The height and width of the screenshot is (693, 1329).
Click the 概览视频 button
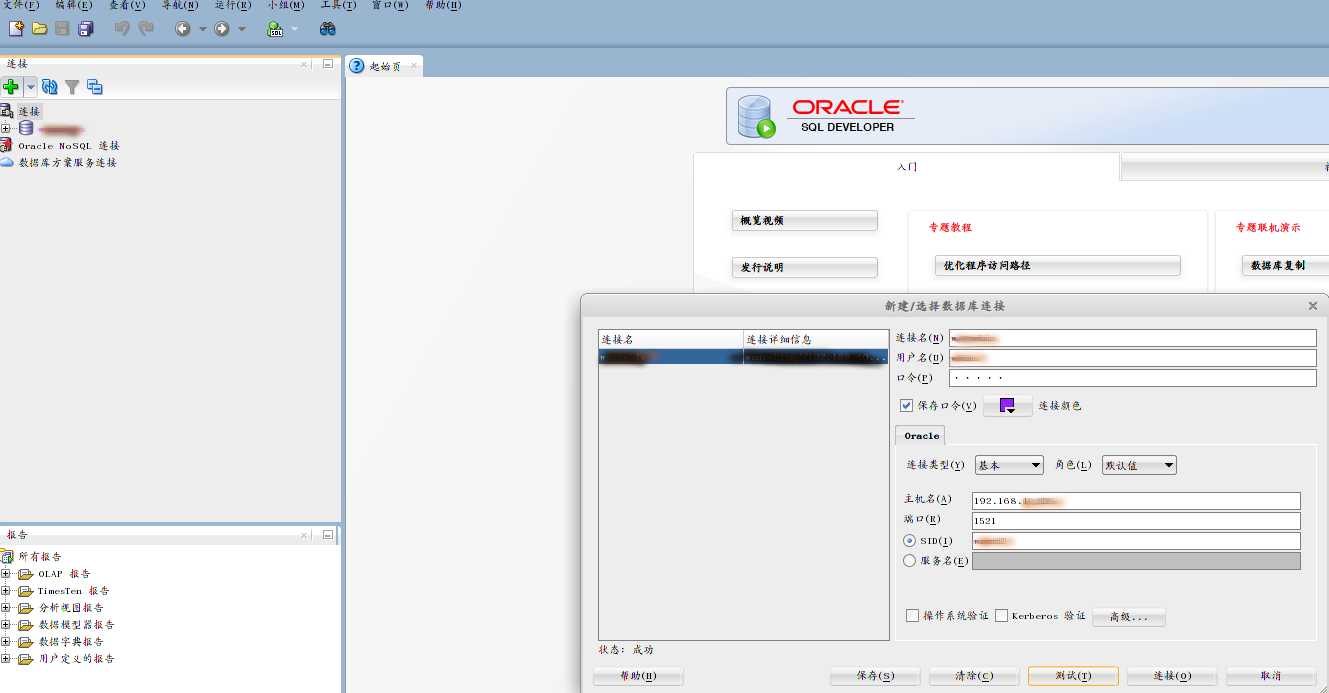[x=804, y=220]
